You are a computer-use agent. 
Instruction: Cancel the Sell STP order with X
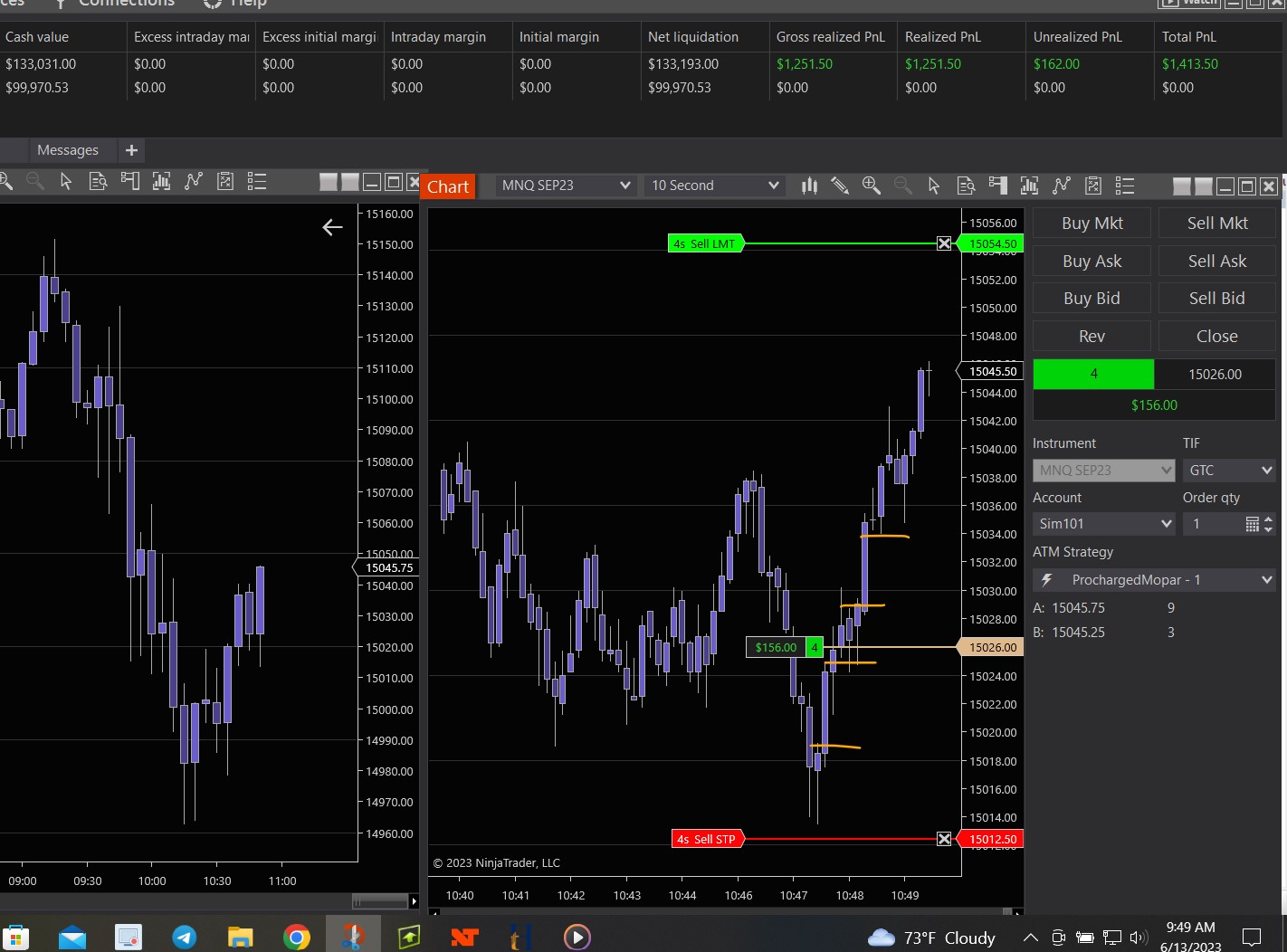click(944, 839)
